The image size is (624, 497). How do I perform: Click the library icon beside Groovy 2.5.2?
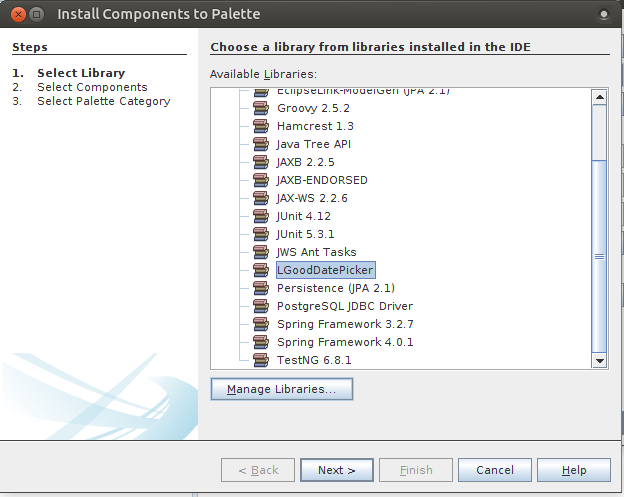[x=261, y=108]
